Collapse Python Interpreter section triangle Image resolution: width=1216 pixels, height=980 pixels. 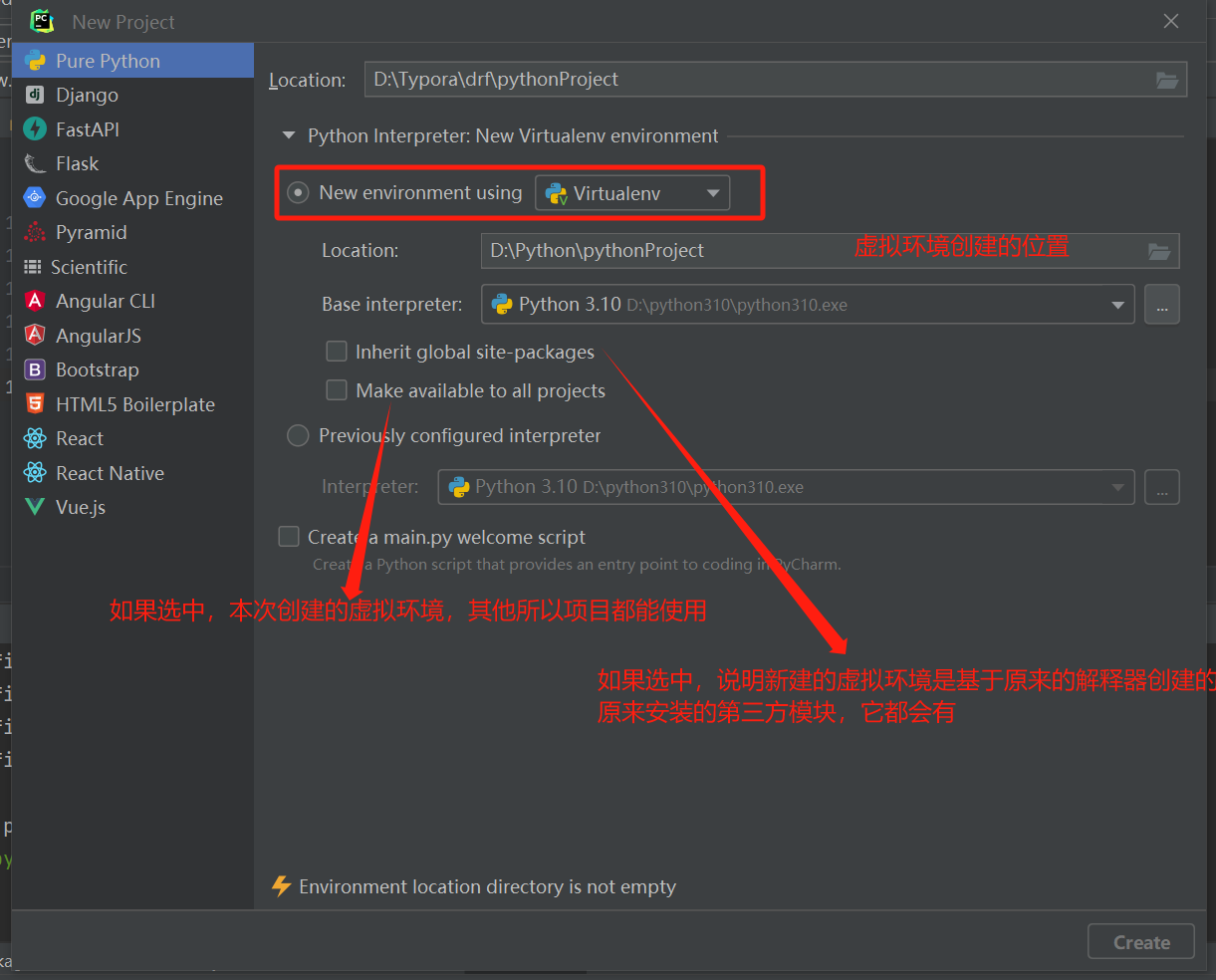289,135
